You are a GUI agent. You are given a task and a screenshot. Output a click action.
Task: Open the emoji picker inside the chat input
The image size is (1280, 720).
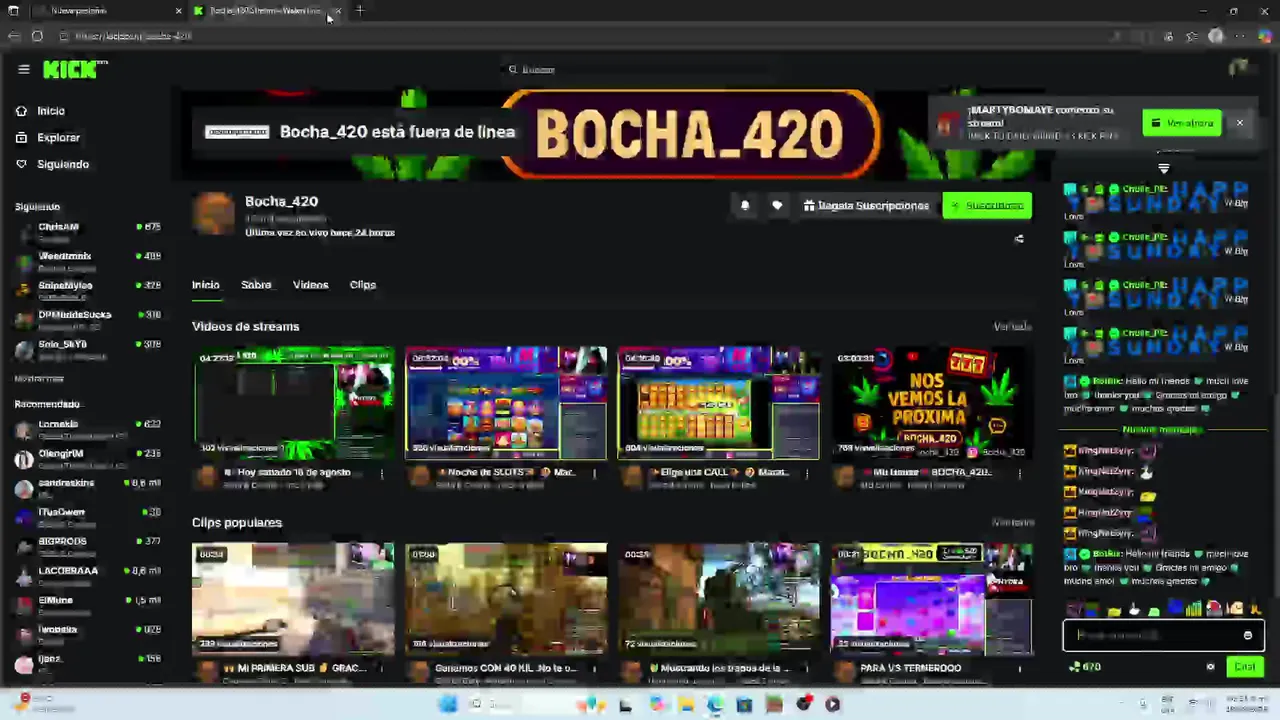(1247, 635)
